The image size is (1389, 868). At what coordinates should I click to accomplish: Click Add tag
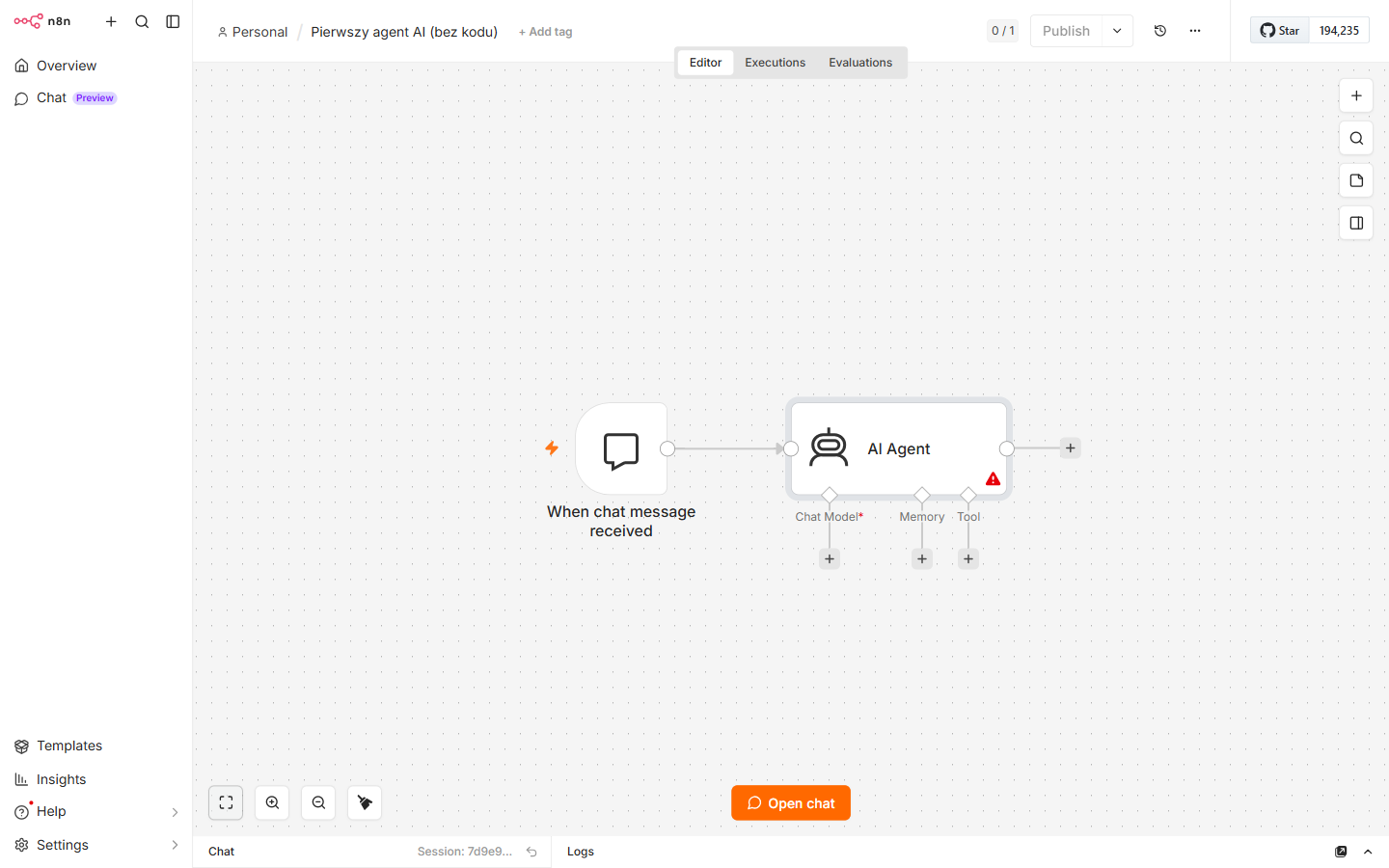click(x=545, y=32)
